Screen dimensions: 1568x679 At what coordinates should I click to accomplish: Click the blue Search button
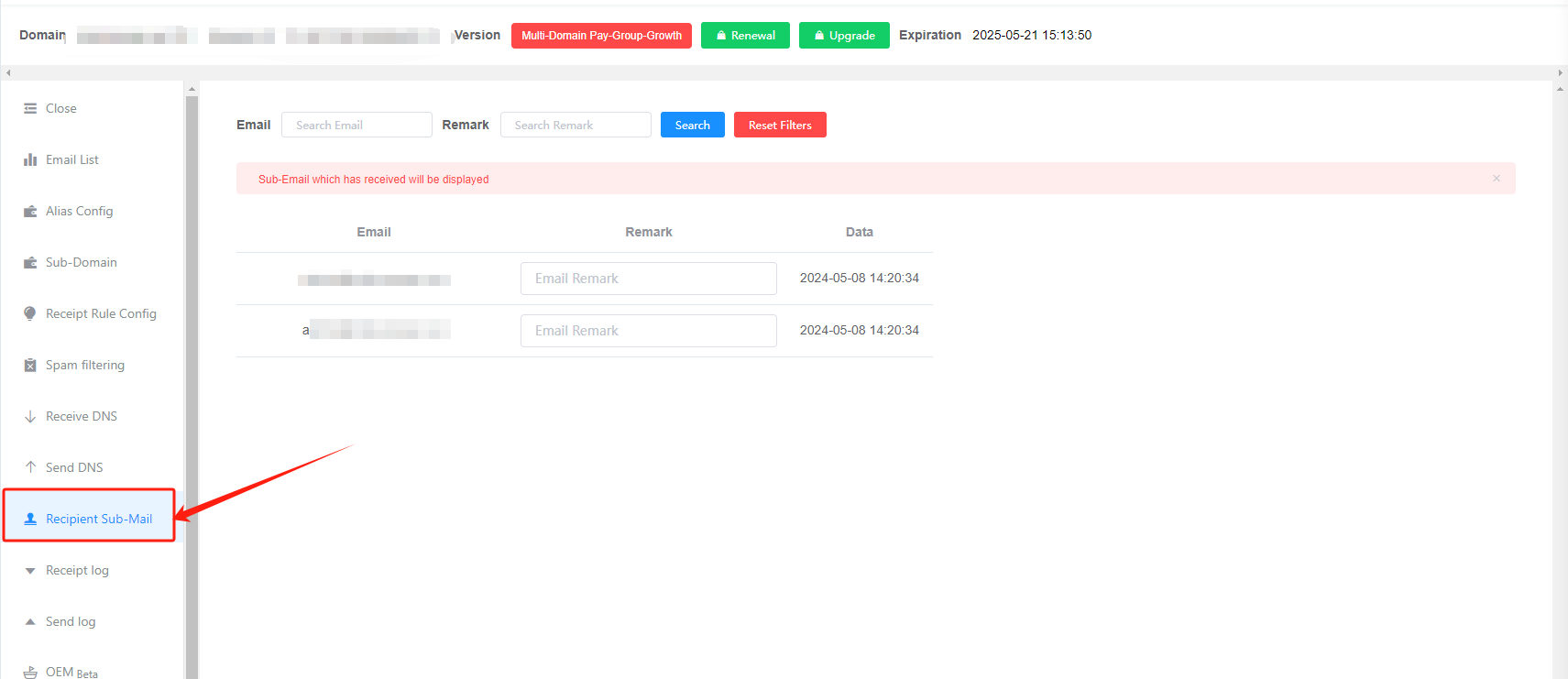[x=693, y=125]
